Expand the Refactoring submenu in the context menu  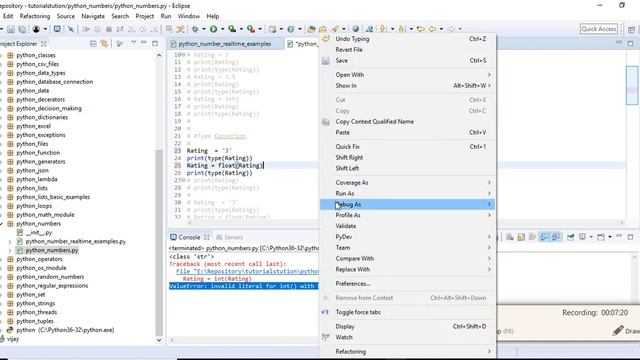pyautogui.click(x=407, y=351)
